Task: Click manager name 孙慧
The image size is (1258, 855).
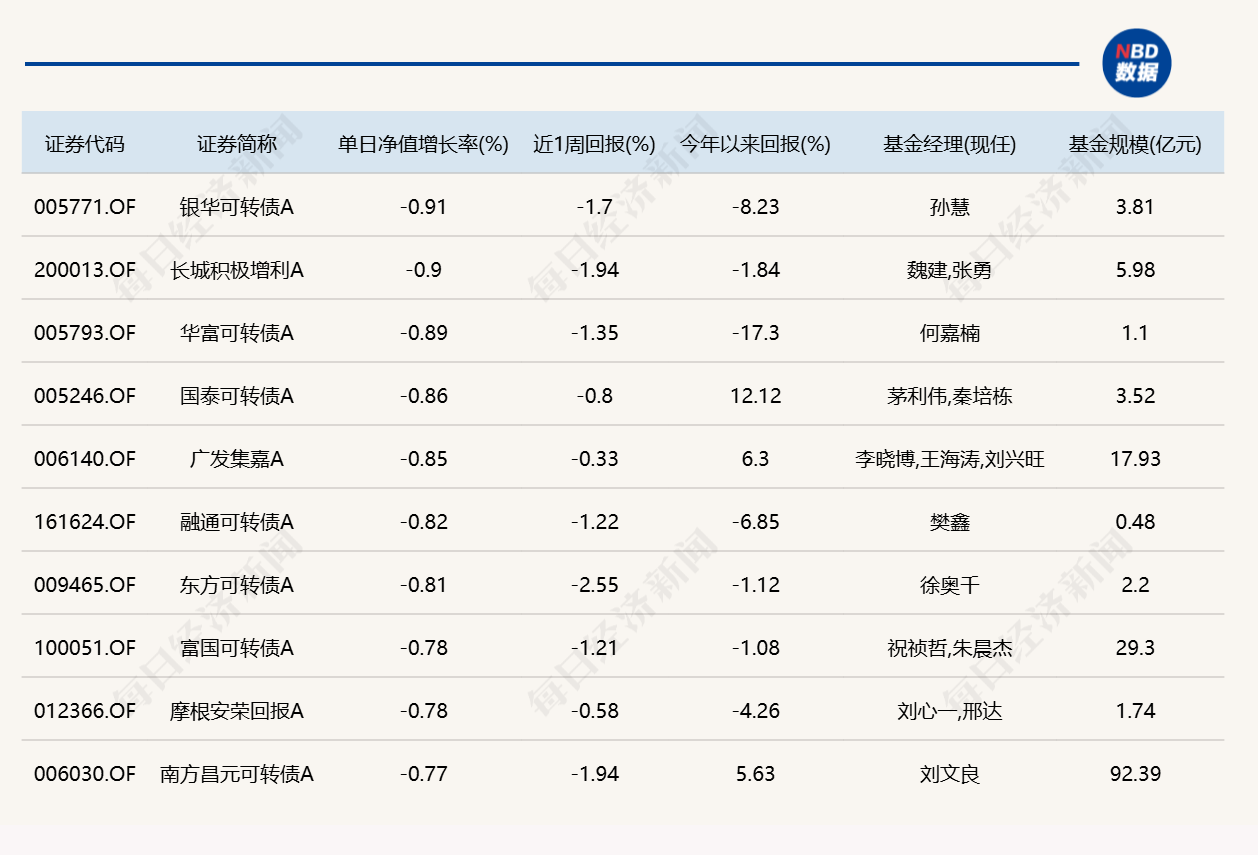Action: click(949, 207)
